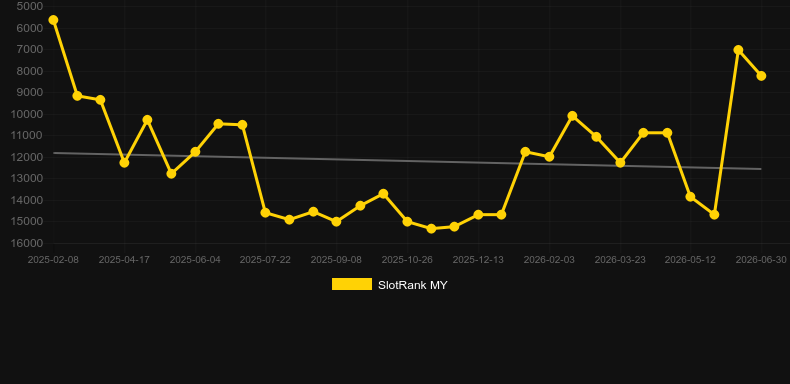Click the 2026-05-12 axis date label
Image resolution: width=790 pixels, height=384 pixels.
(690, 260)
